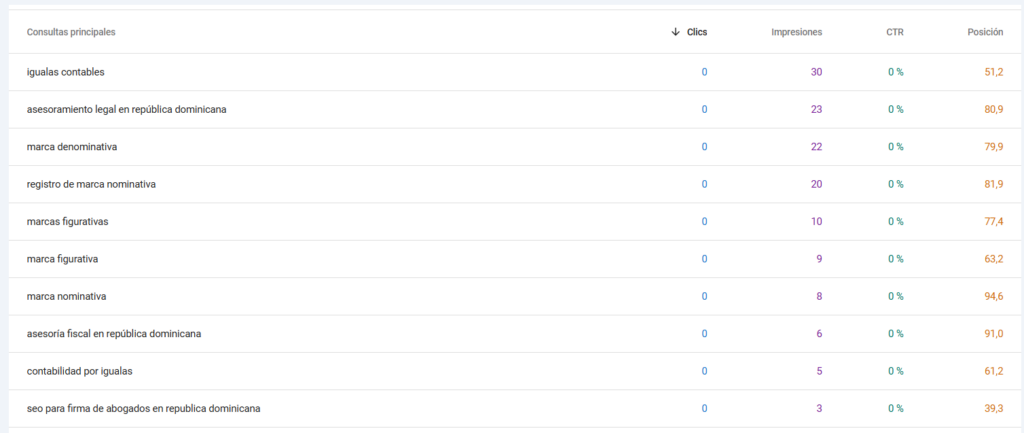Viewport: 1024px width, 433px height.
Task: Click 'contabilidad por igualas' query
Action: (80, 371)
